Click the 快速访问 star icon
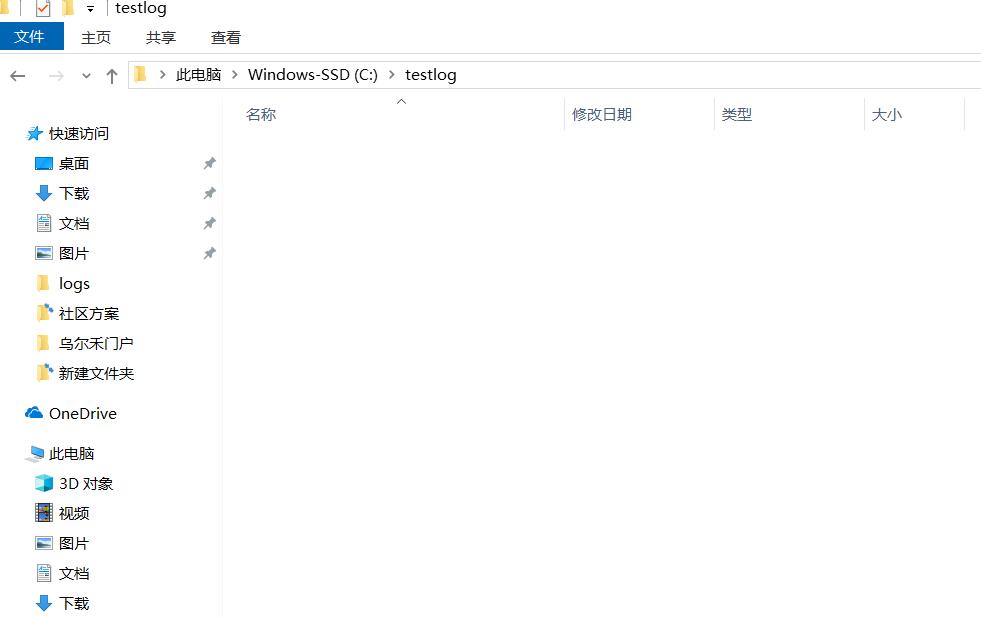 (x=34, y=133)
